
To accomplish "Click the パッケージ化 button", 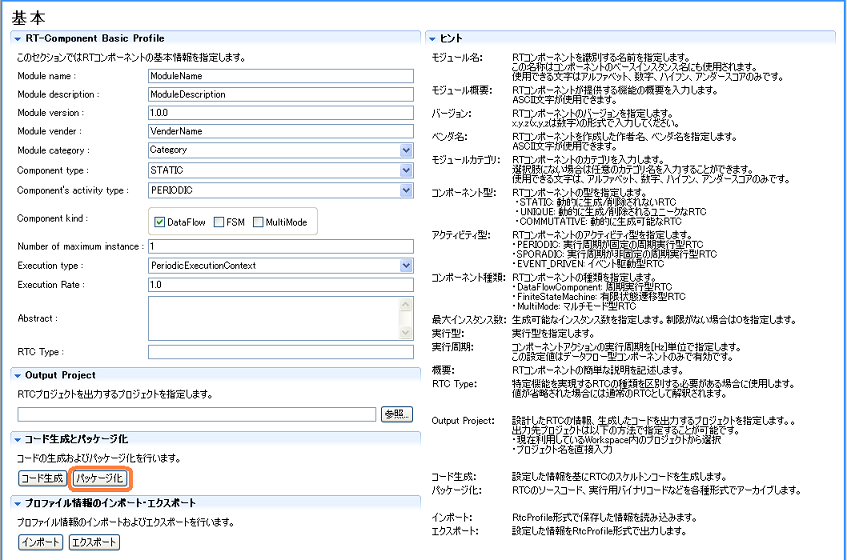I will 100,478.
